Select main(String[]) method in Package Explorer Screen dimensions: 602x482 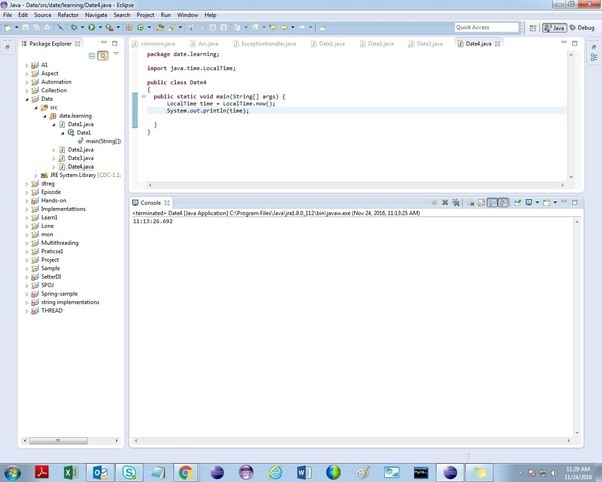[99, 141]
